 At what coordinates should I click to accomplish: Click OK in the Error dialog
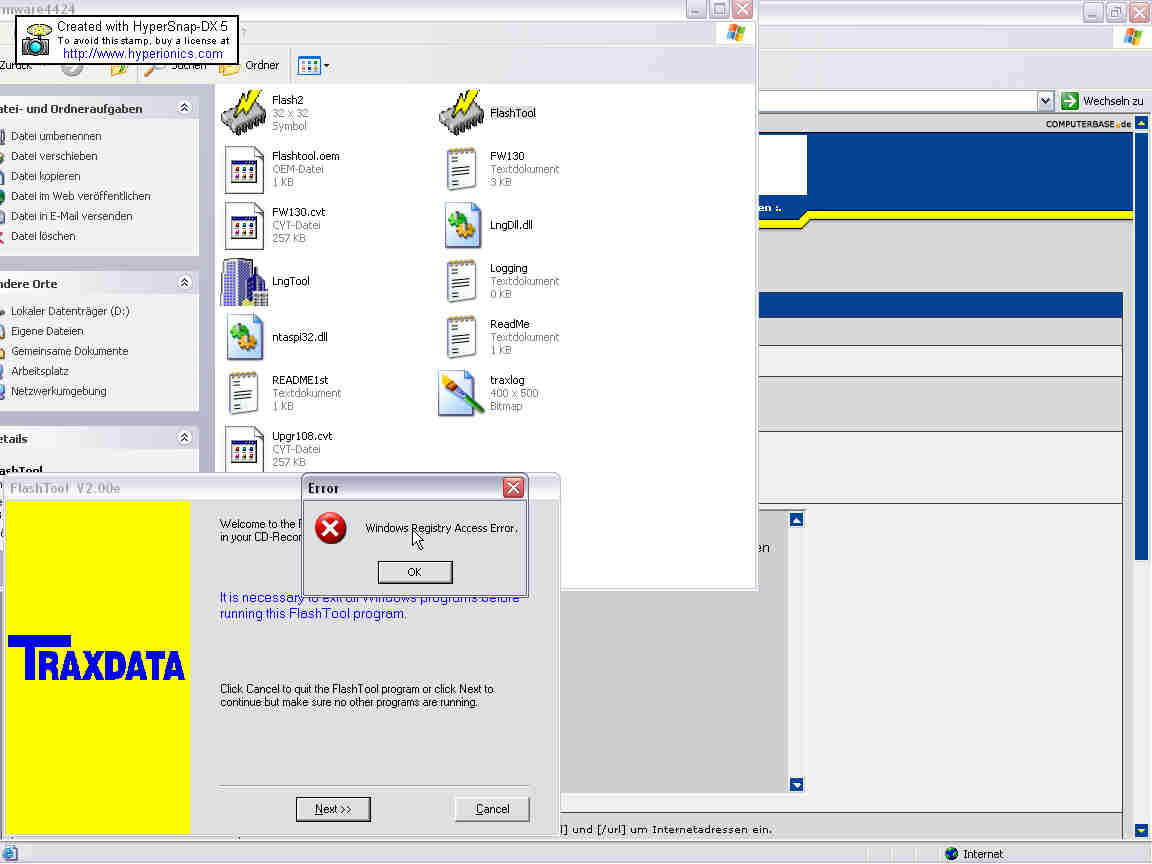pos(414,572)
